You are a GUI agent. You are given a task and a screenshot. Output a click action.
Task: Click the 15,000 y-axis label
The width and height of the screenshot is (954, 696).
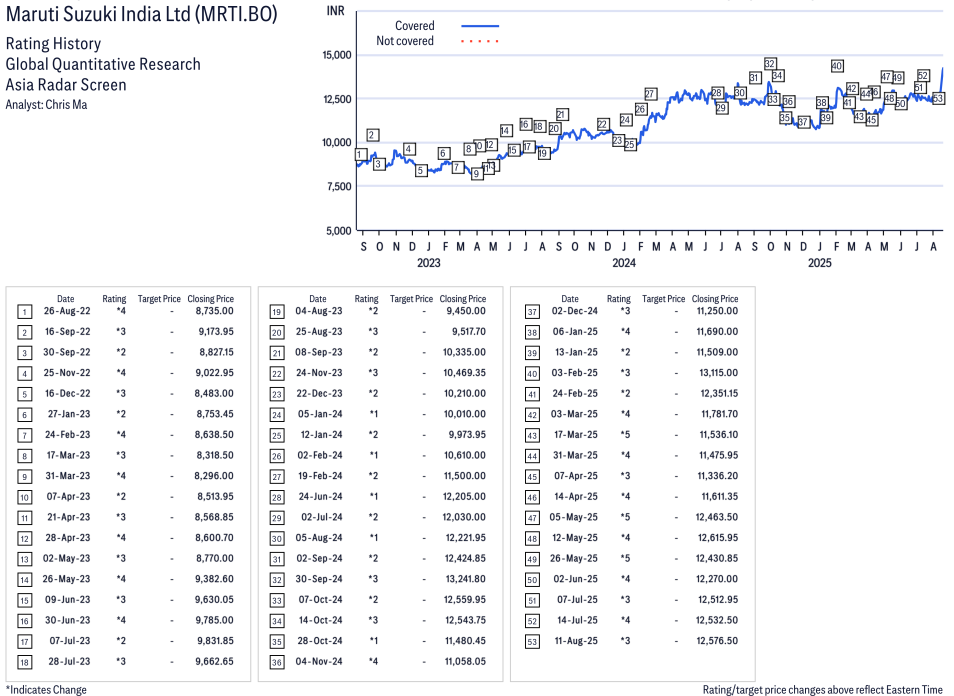pos(337,55)
